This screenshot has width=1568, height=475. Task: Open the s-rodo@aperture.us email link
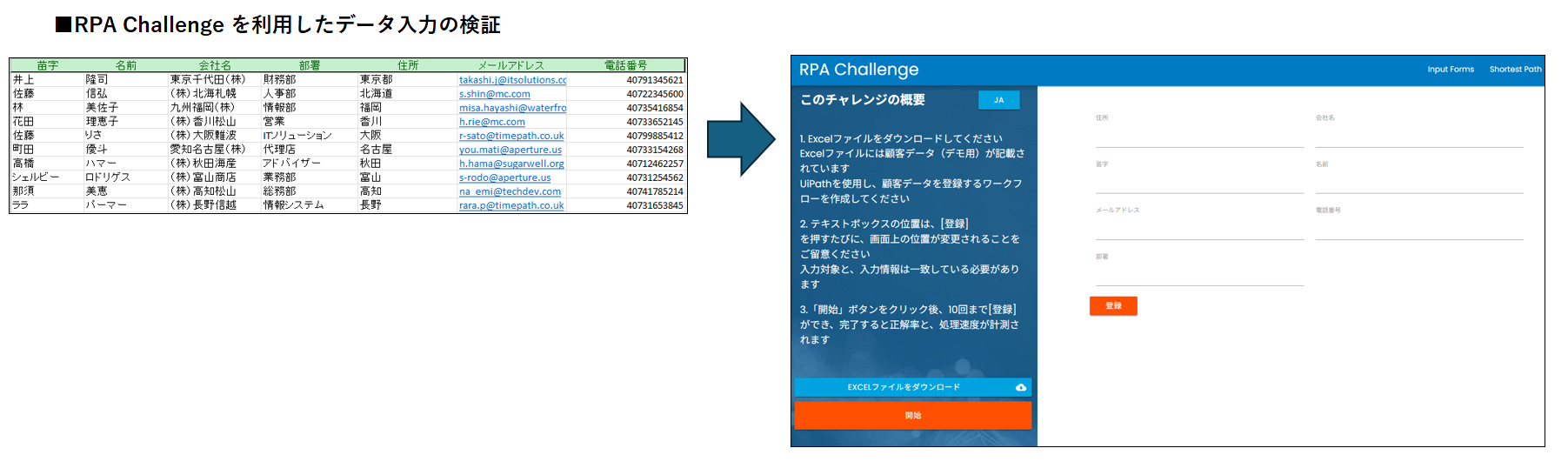coord(504,177)
